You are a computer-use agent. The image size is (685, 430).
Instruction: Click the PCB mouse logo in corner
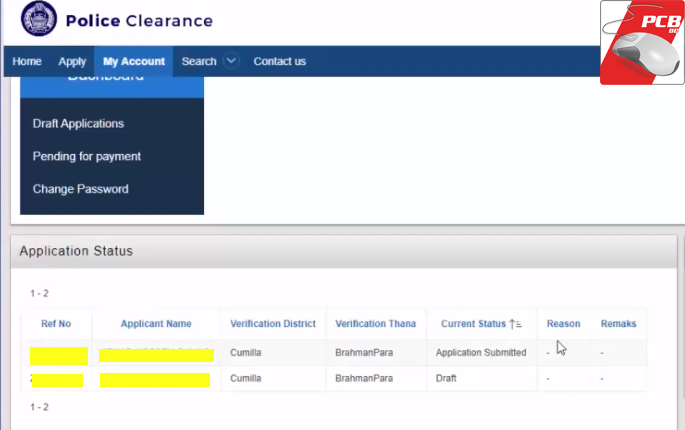pyautogui.click(x=641, y=43)
